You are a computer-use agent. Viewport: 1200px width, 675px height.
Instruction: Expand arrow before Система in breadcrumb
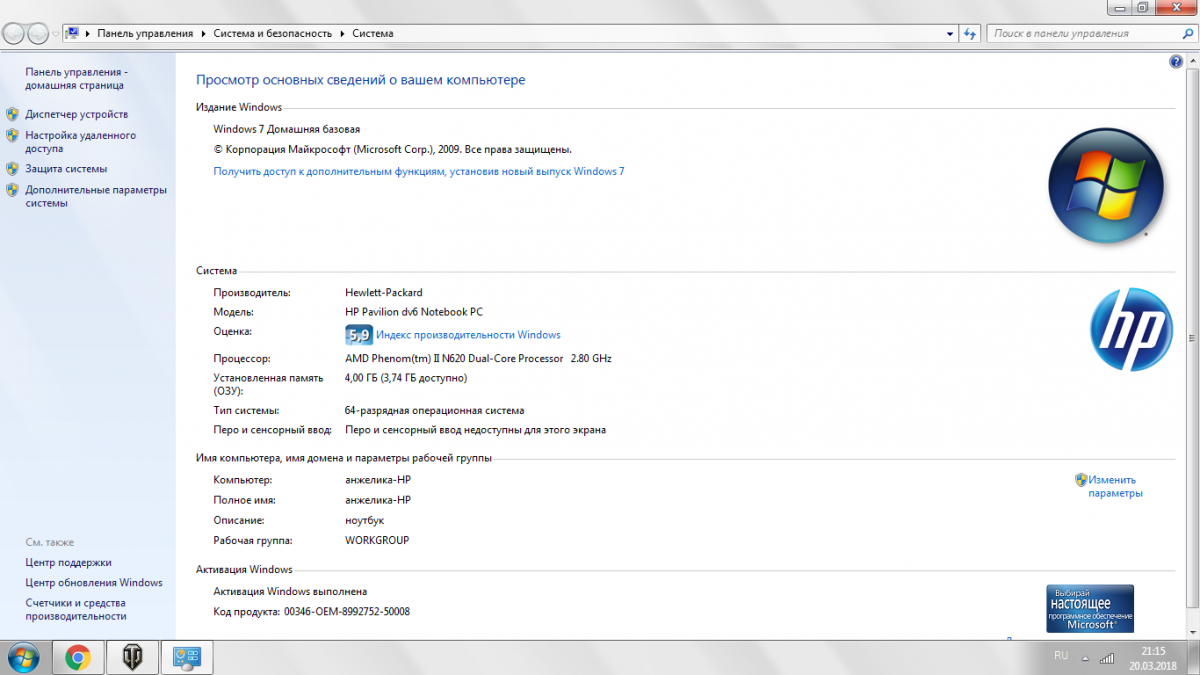pyautogui.click(x=342, y=33)
